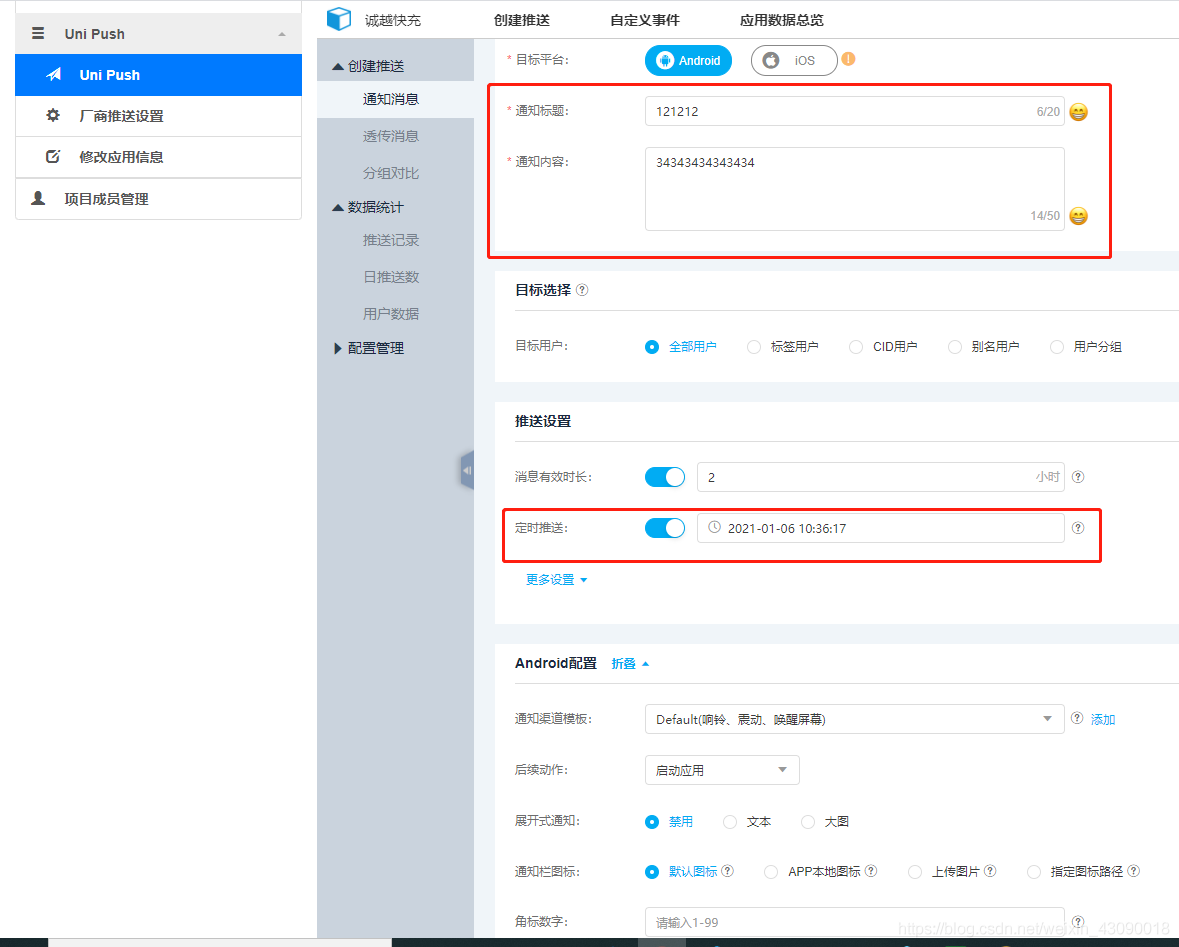Open the 后续动作 dropdown

click(722, 770)
